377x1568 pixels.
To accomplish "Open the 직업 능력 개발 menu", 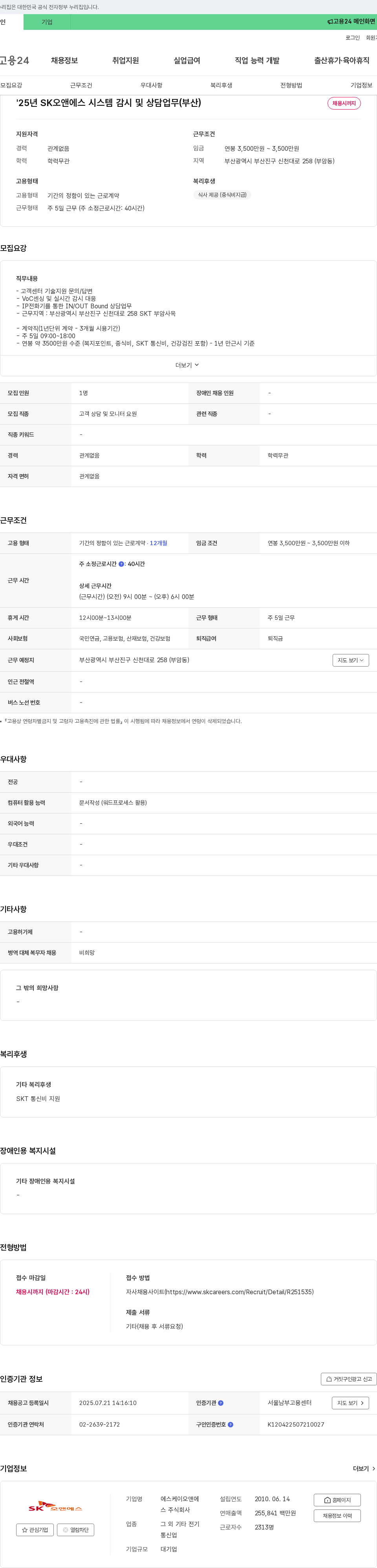I will point(257,60).
